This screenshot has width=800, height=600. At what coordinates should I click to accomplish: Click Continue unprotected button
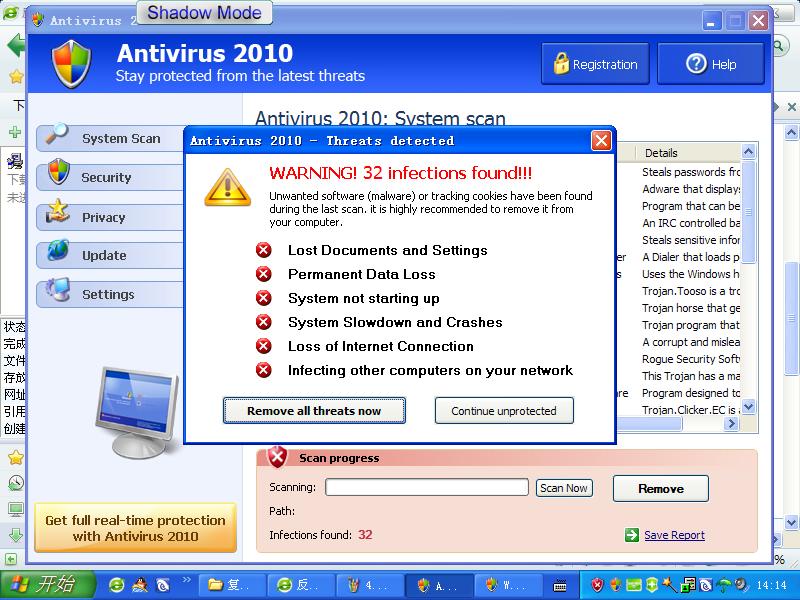coord(504,411)
